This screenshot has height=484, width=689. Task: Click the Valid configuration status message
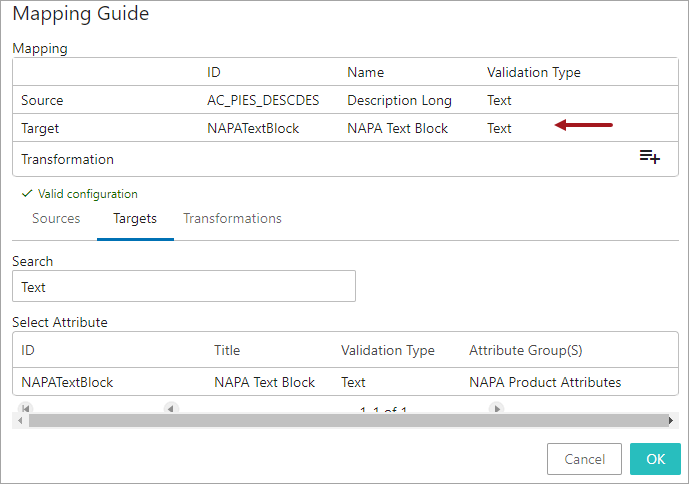tap(80, 193)
